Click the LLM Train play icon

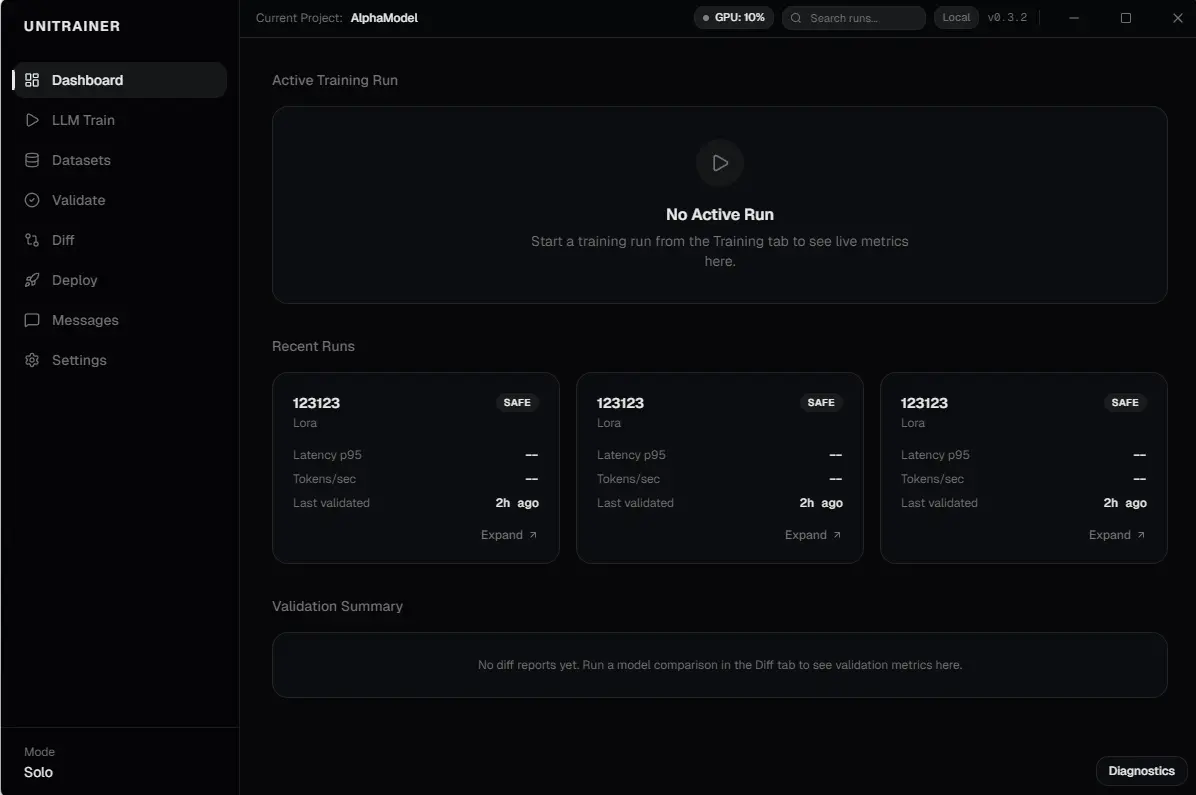coord(32,120)
